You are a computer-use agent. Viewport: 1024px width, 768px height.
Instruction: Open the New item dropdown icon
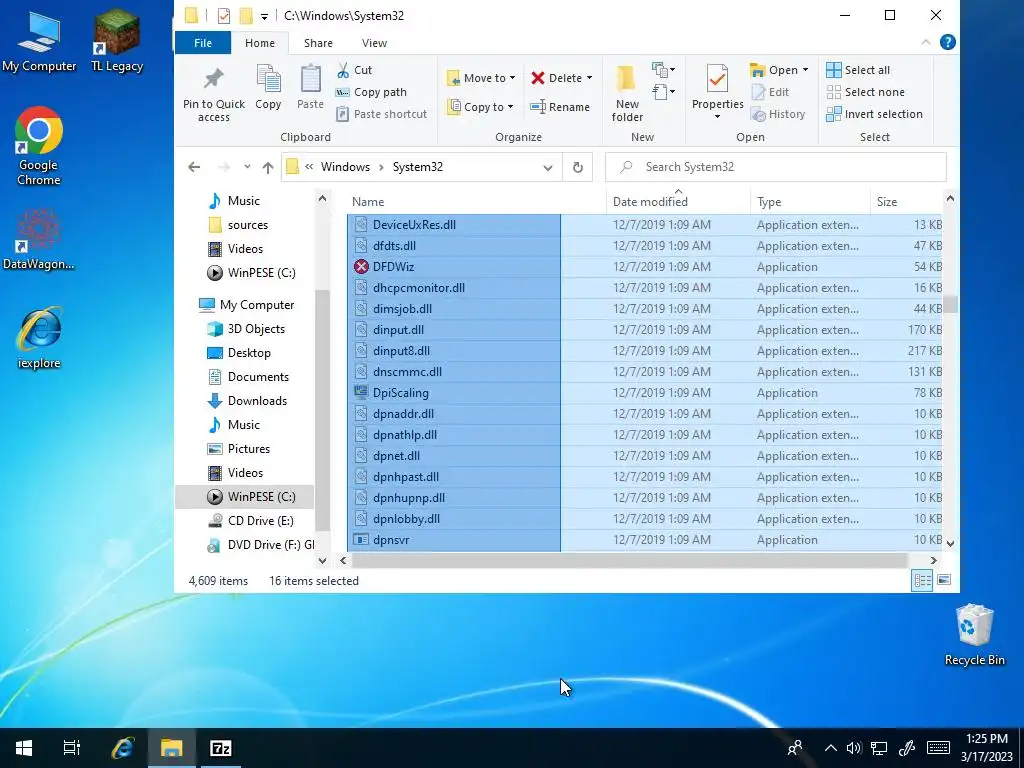coord(664,69)
